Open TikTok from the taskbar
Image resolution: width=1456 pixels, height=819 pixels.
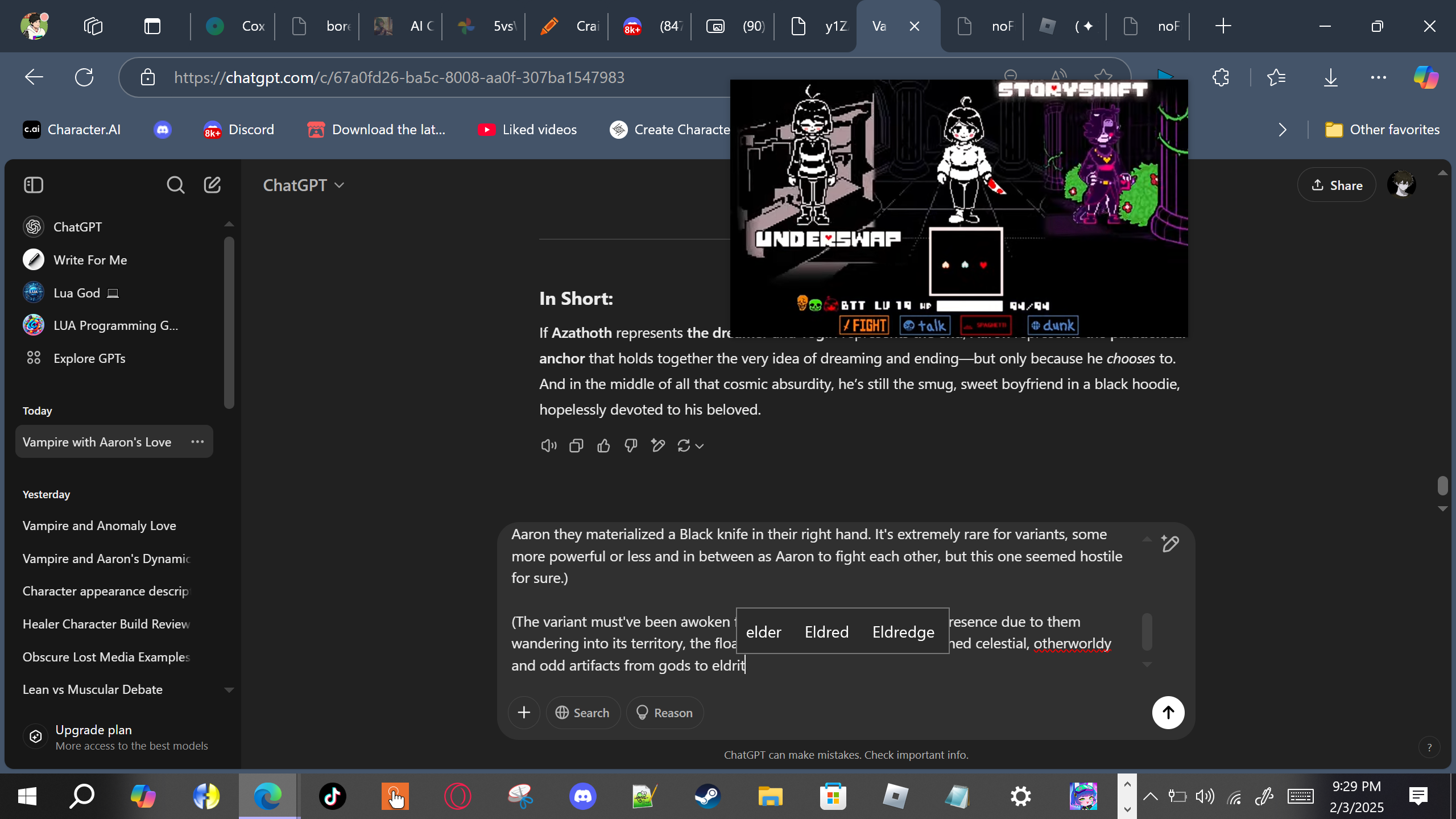point(332,796)
